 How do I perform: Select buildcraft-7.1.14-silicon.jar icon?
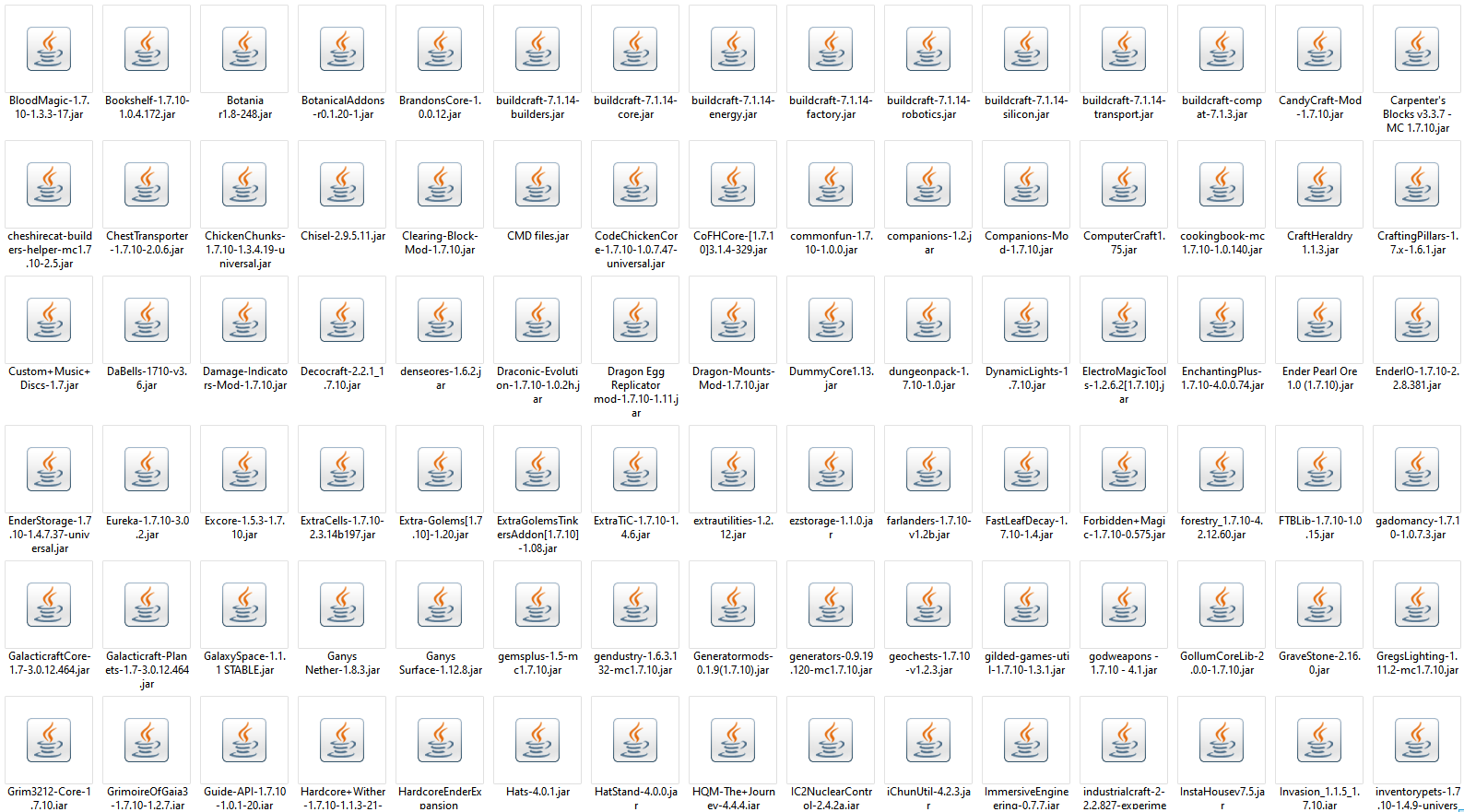(1026, 49)
